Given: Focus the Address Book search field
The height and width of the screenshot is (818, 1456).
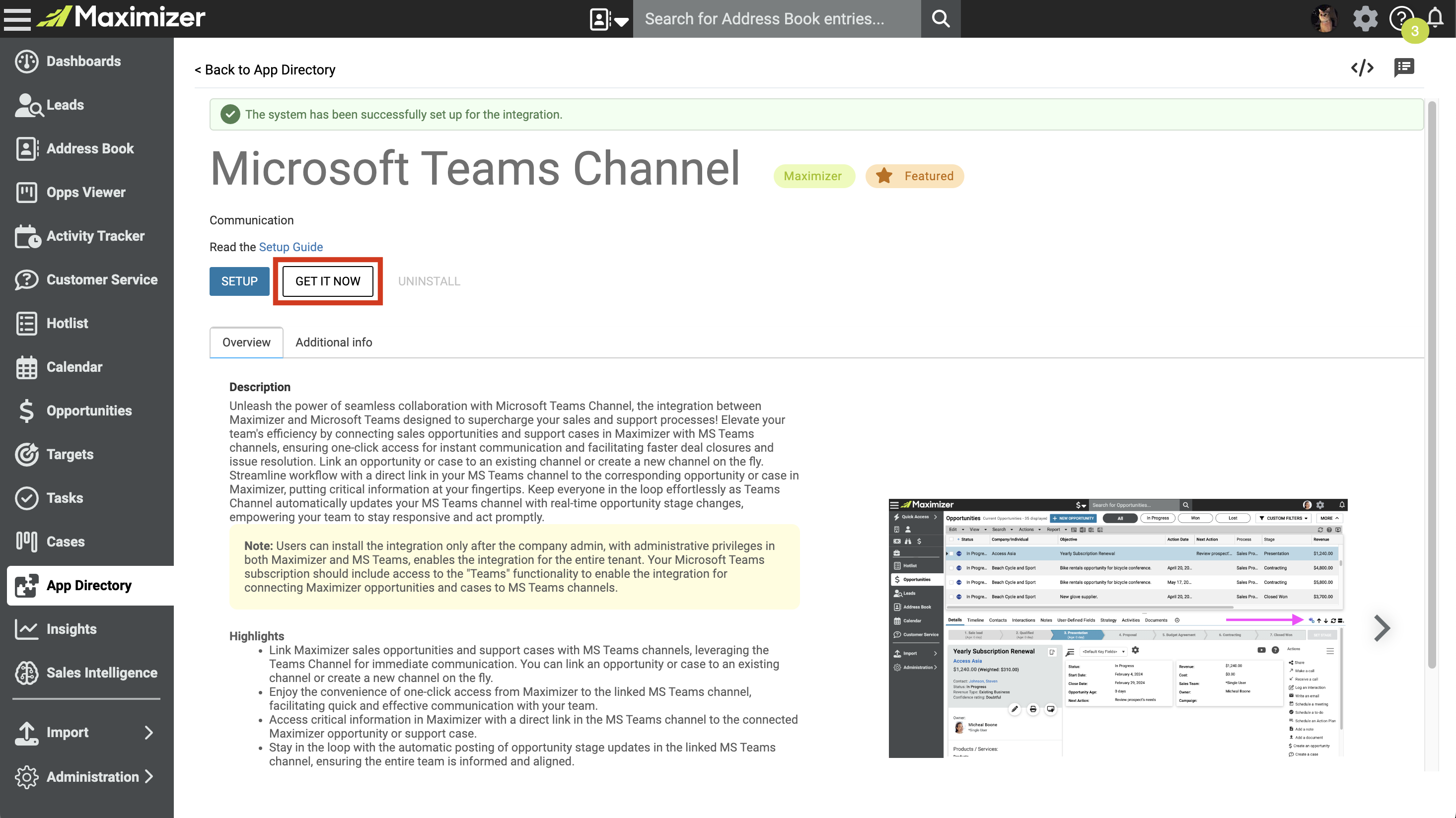Looking at the screenshot, I should tap(777, 19).
